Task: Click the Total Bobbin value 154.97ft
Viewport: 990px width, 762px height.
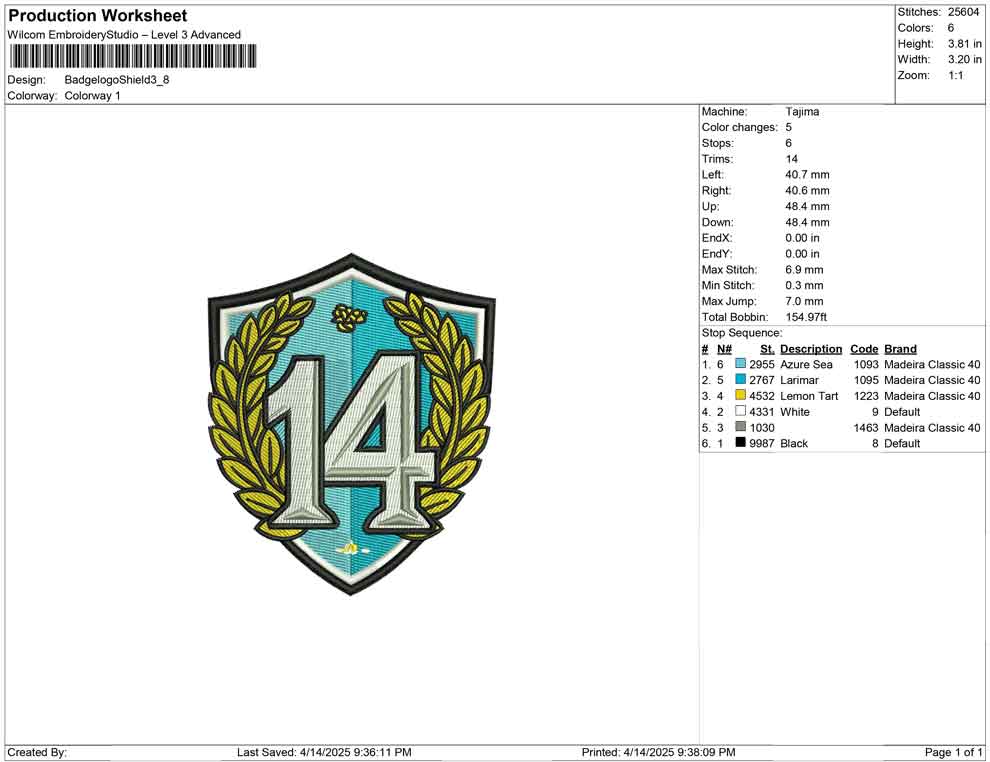Action: [806, 317]
